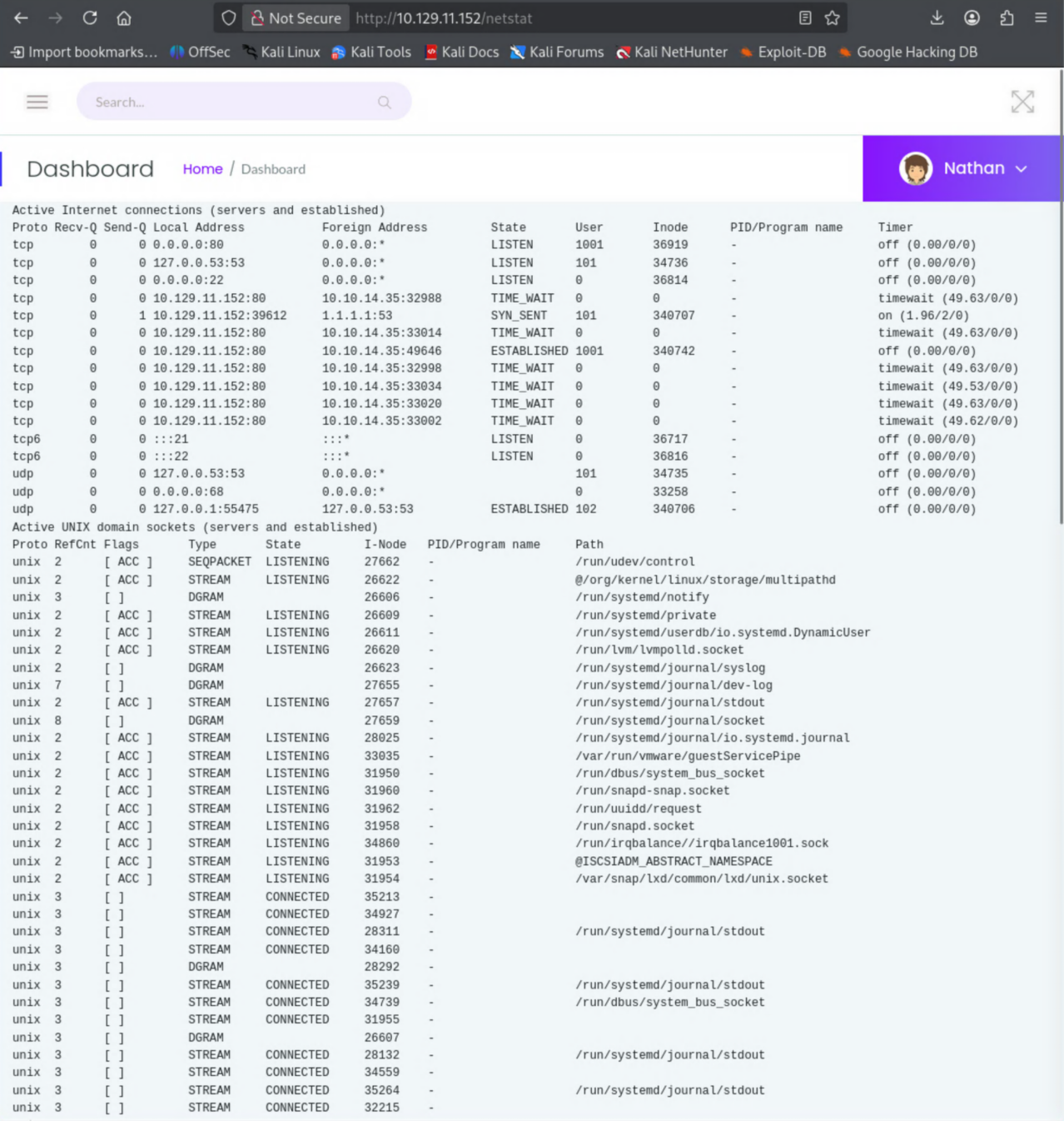Open the Firefox account icon
This screenshot has width=1064, height=1121.
click(x=972, y=17)
